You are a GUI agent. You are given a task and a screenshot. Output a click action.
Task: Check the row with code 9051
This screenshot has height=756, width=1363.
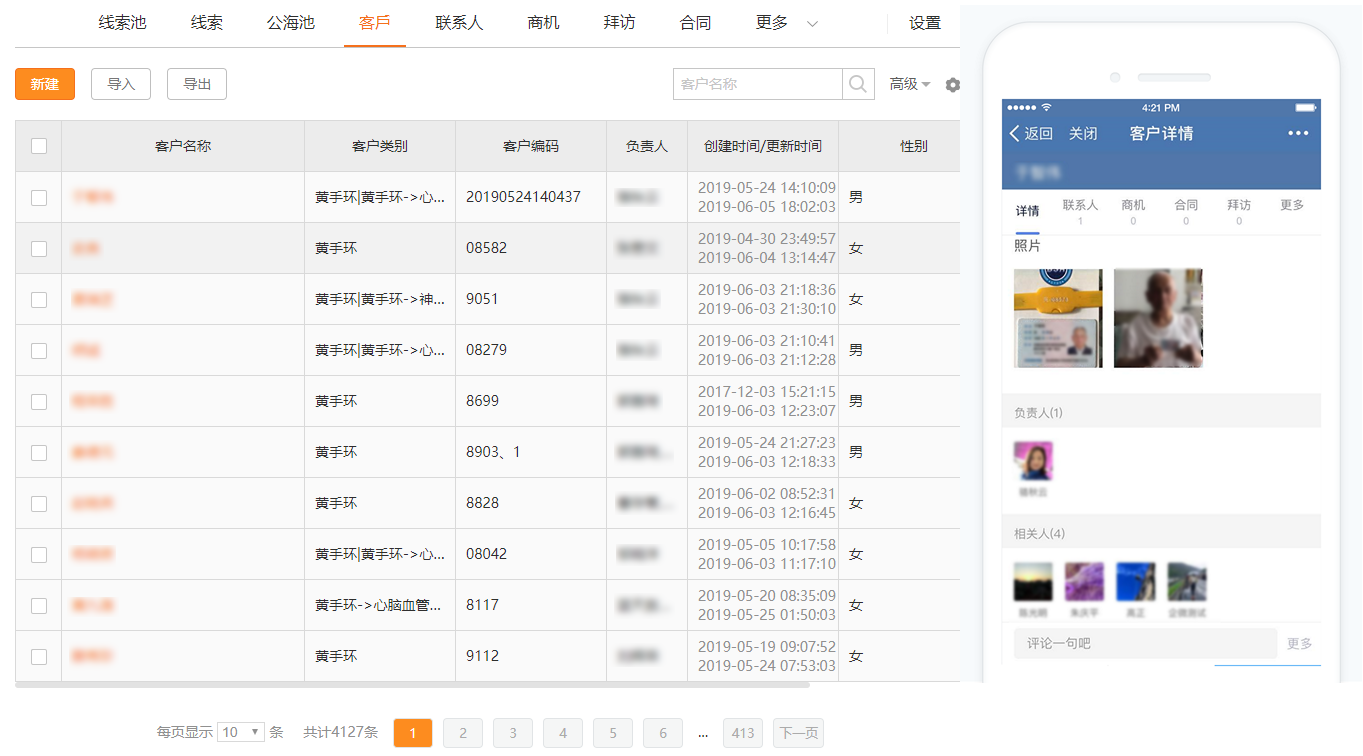tap(39, 299)
